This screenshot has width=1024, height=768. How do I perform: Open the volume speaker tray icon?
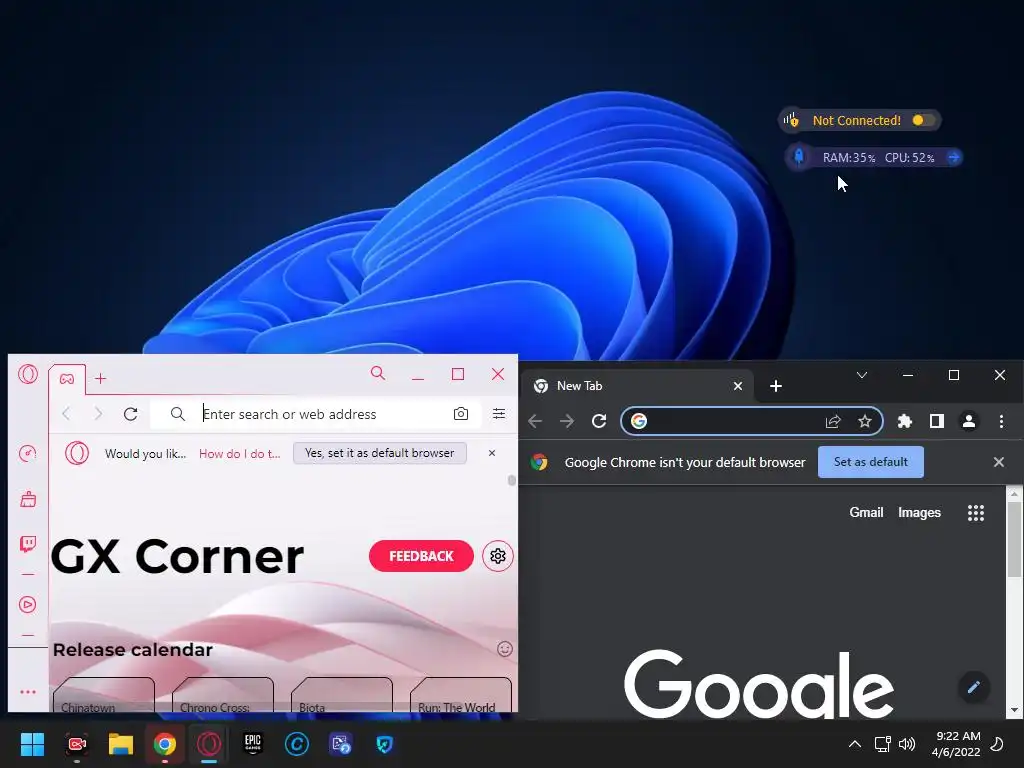pyautogui.click(x=906, y=744)
